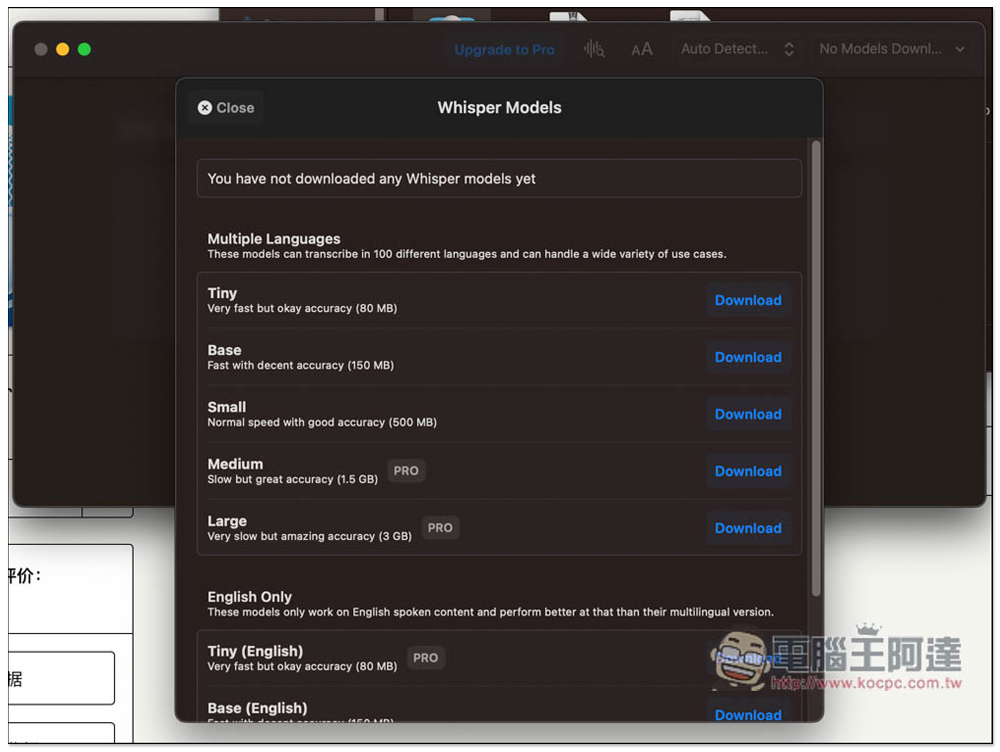This screenshot has width=1000, height=752.
Task: Click the green zoom window button
Action: click(x=84, y=49)
